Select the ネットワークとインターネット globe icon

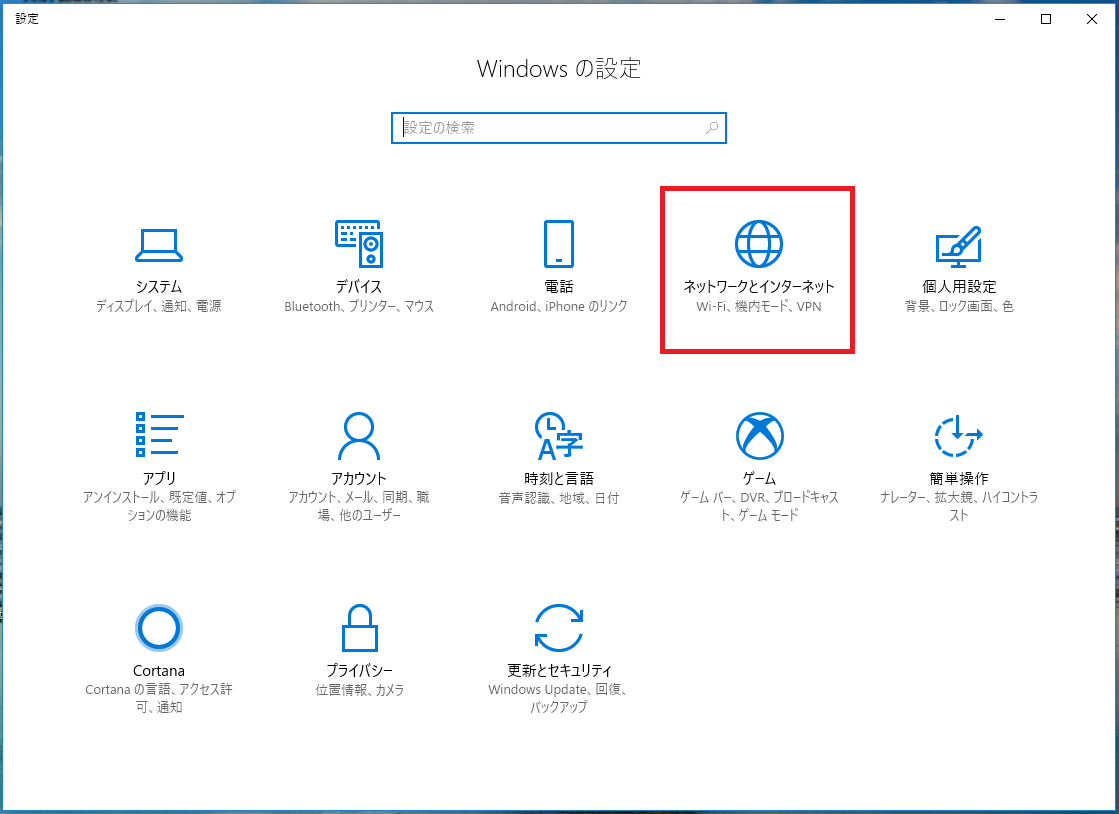pos(758,243)
